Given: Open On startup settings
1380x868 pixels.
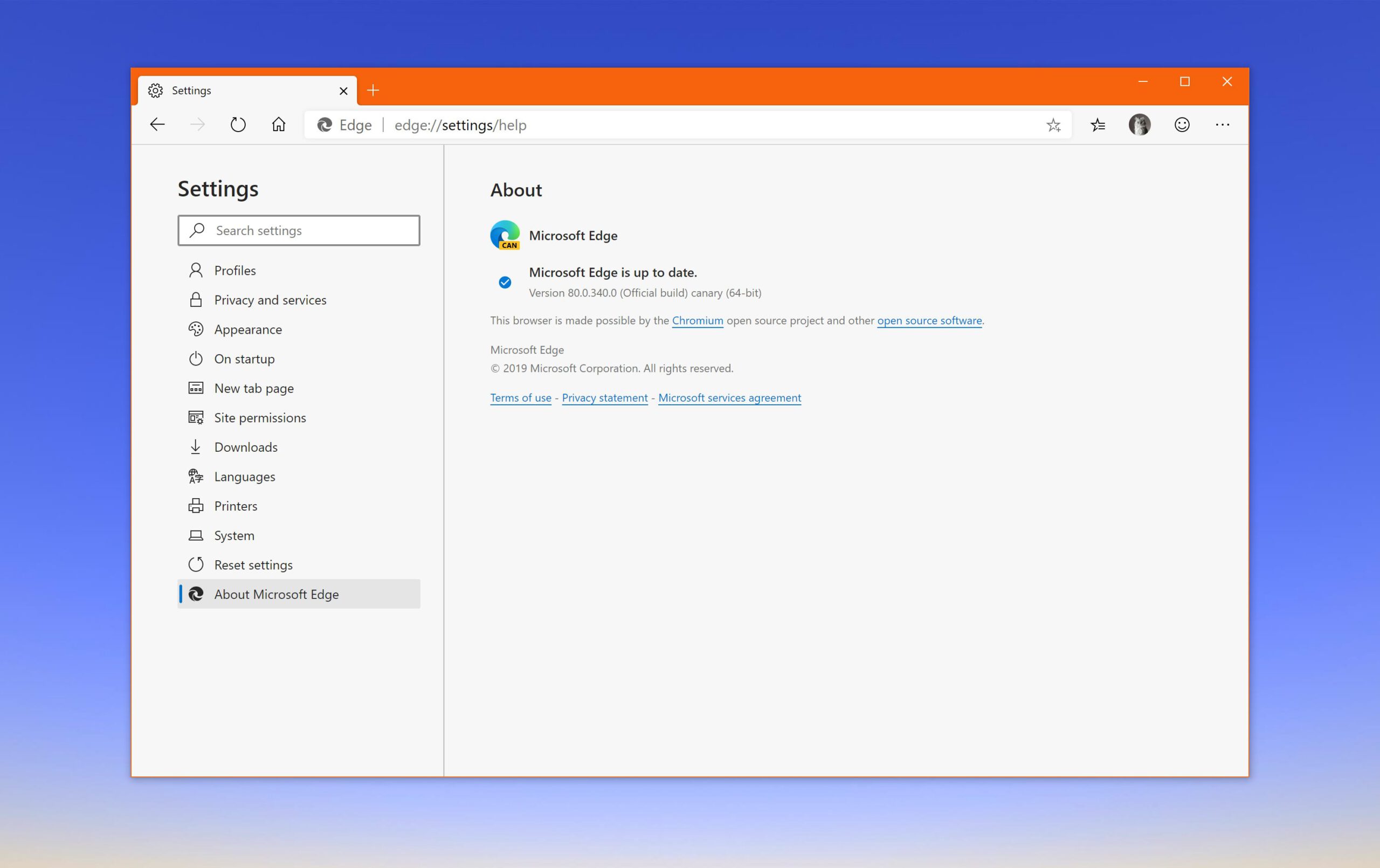Looking at the screenshot, I should 299,359.
